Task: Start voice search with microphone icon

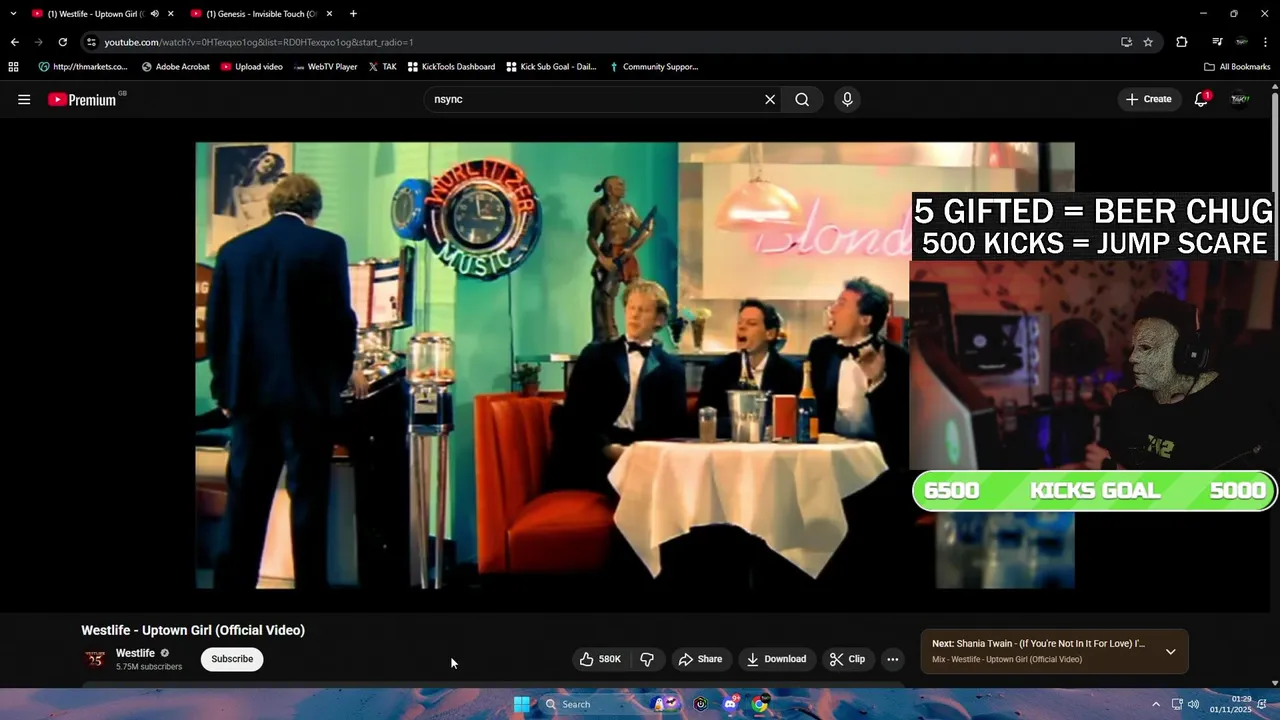Action: point(847,99)
